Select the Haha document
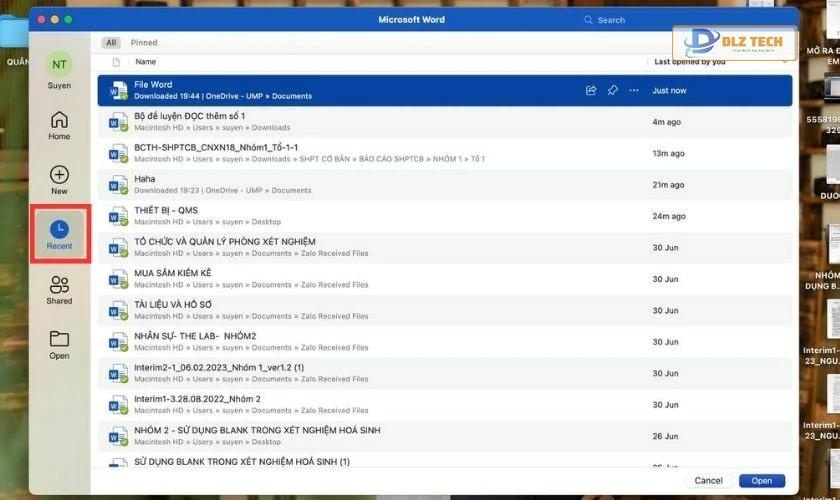Screen dimensions: 840x500 (x=445, y=184)
